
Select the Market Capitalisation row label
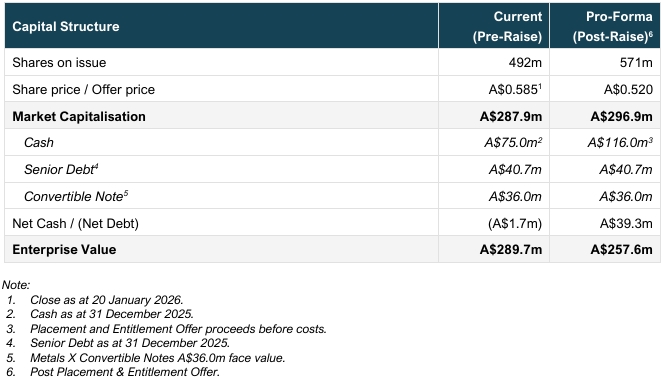click(x=79, y=116)
